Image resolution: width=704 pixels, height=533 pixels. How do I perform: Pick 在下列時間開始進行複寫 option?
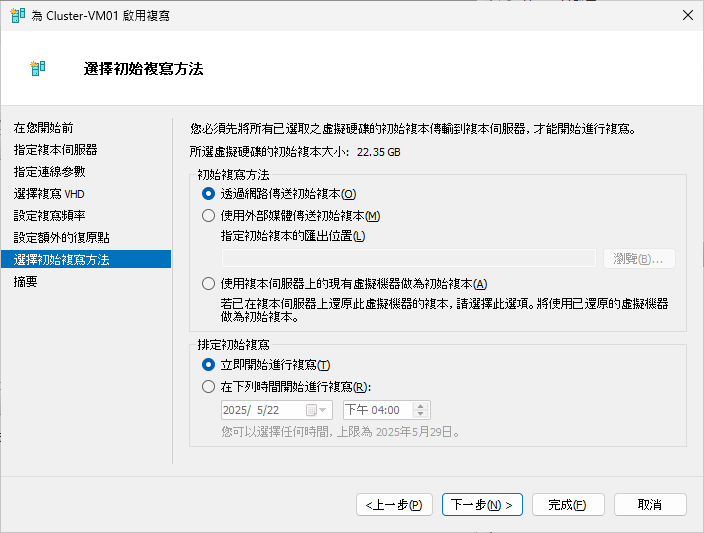(209, 386)
